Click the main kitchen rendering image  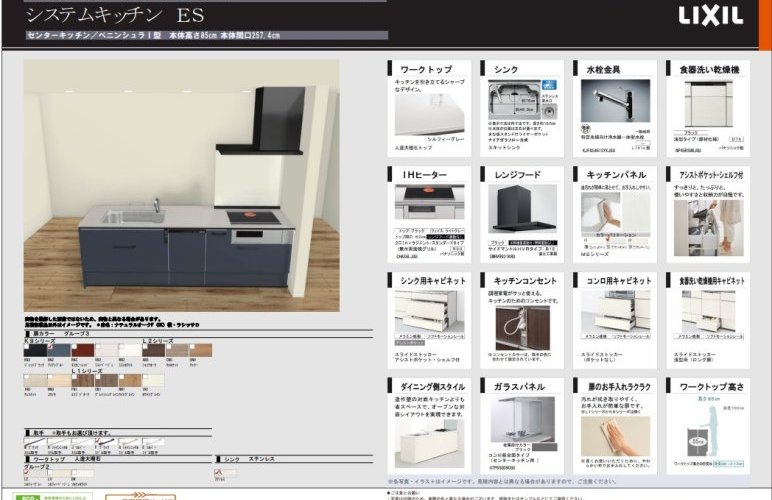point(182,185)
